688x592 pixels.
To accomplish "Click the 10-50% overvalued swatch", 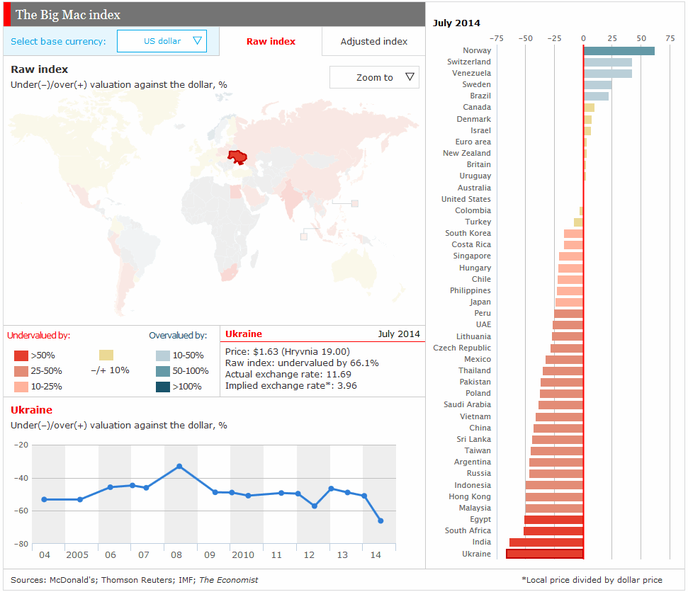I will tap(163, 355).
